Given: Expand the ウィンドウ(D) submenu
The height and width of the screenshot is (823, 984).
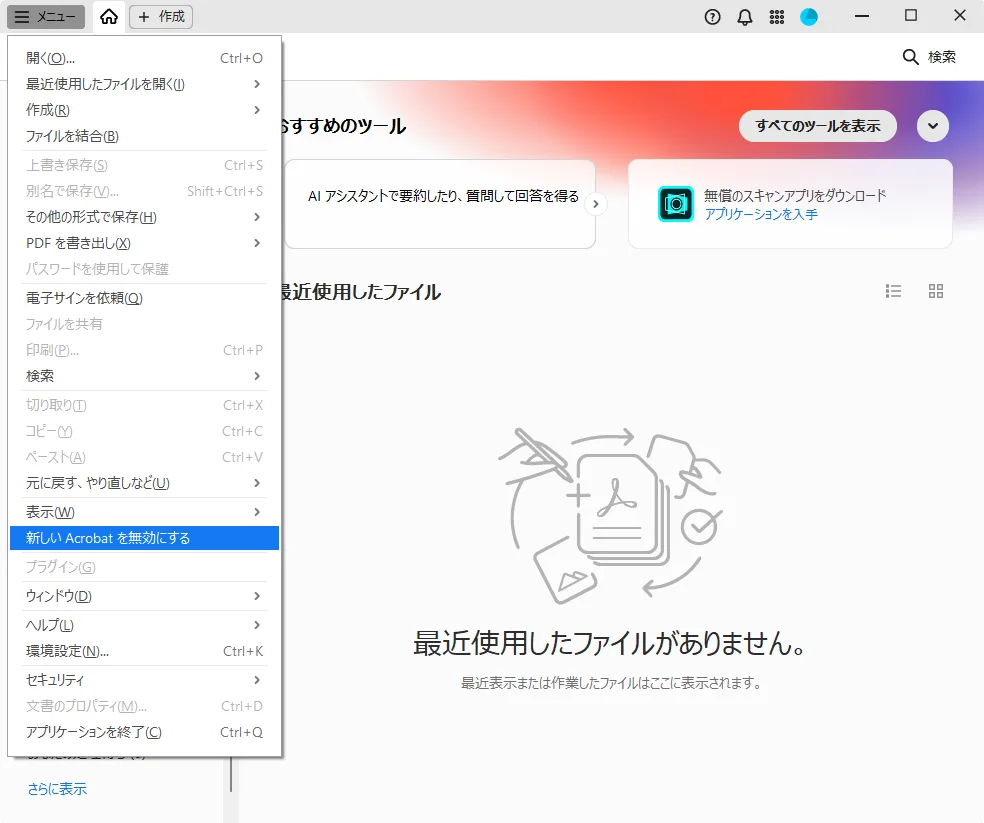Looking at the screenshot, I should tap(144, 596).
